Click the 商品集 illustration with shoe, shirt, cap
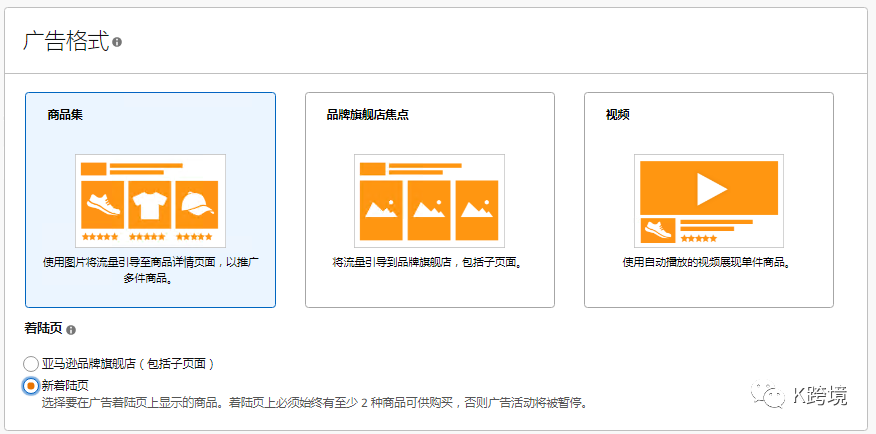Image resolution: width=876 pixels, height=434 pixels. [x=150, y=201]
